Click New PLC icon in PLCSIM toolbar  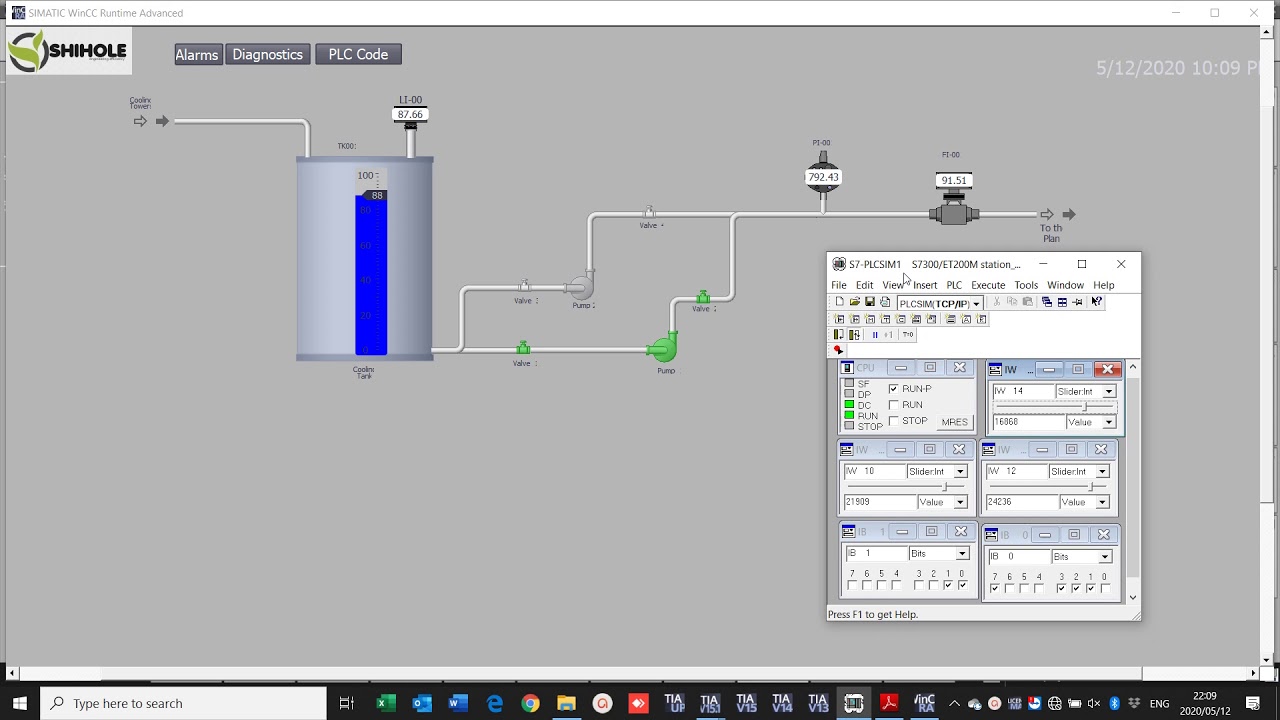(840, 302)
